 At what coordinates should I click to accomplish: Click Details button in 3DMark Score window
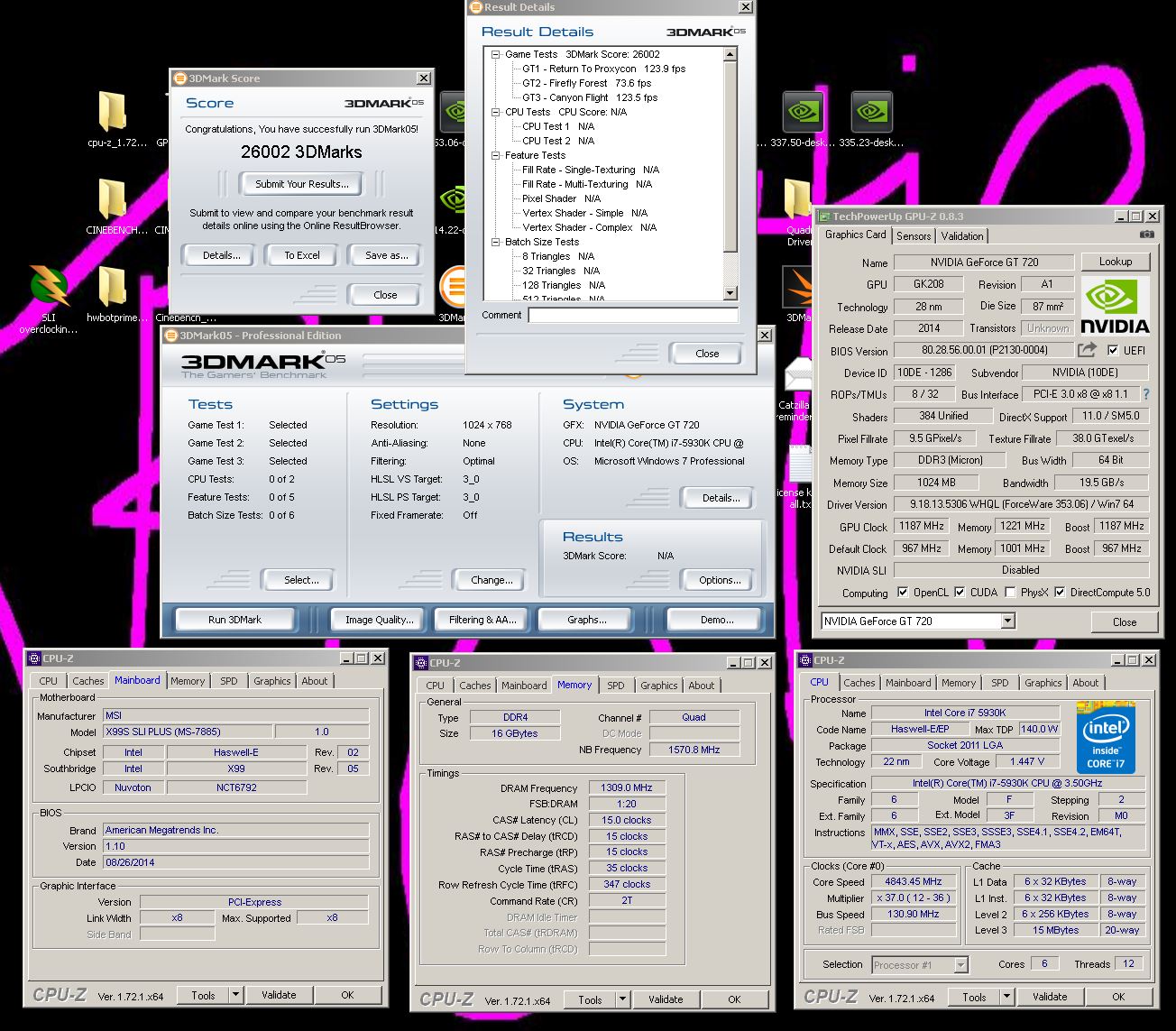(221, 255)
